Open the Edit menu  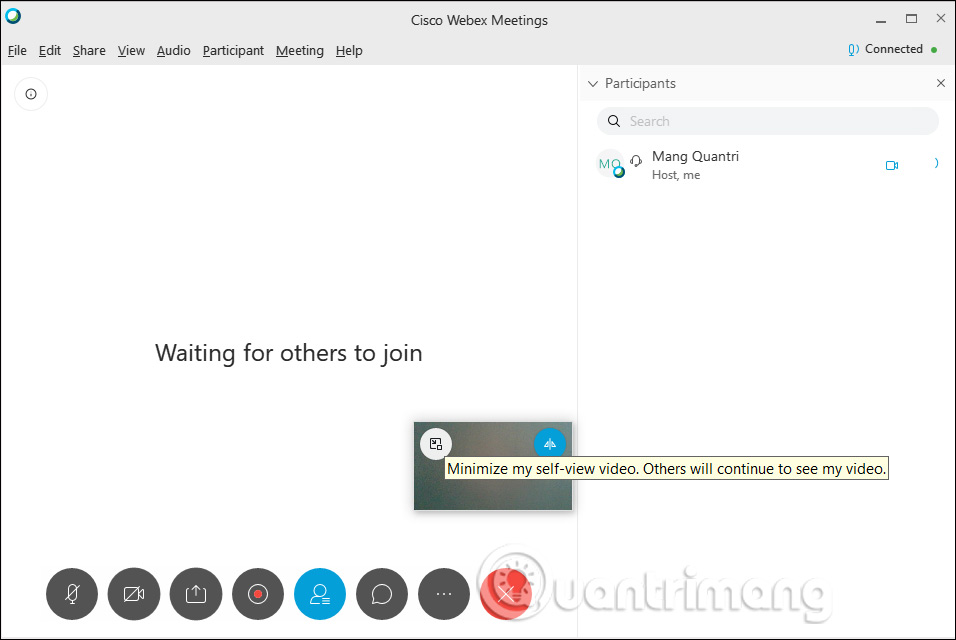(x=50, y=51)
